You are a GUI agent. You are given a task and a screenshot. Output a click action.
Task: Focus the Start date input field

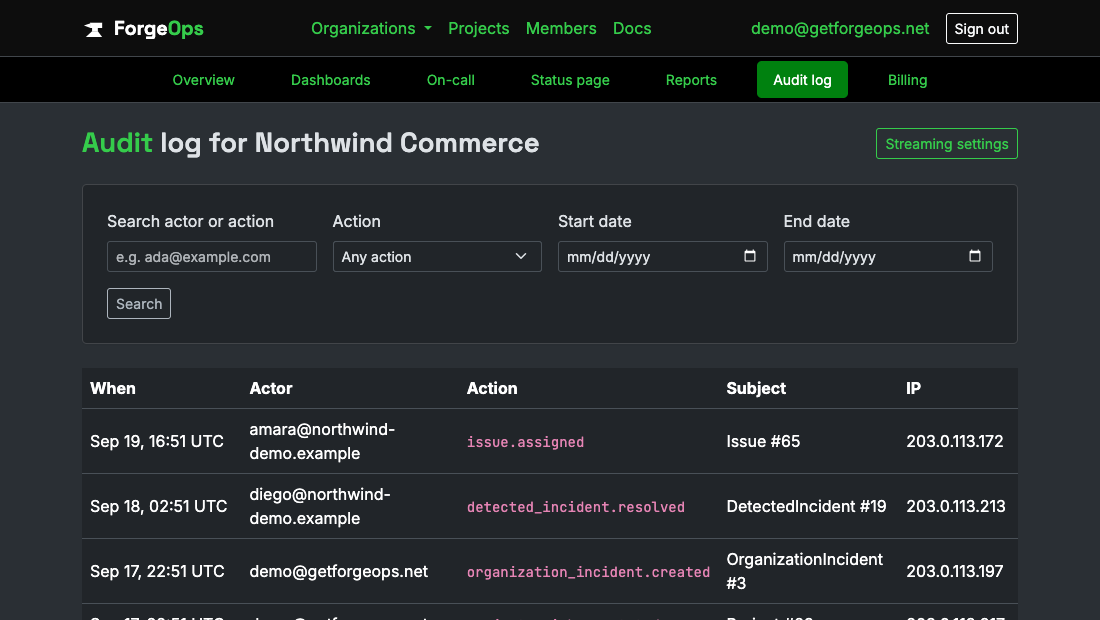coord(662,257)
